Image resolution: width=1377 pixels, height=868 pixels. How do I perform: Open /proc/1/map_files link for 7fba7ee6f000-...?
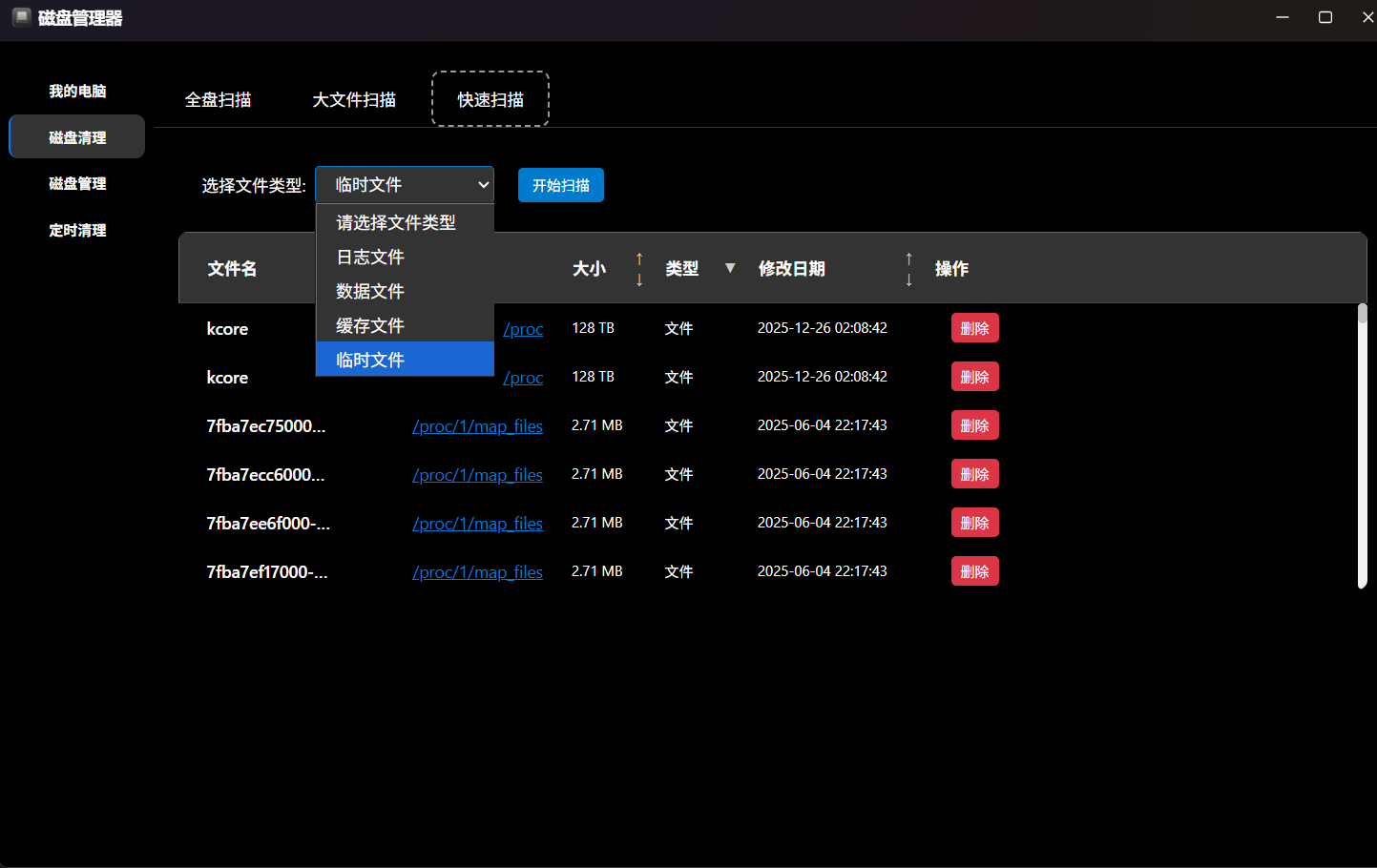click(x=477, y=524)
